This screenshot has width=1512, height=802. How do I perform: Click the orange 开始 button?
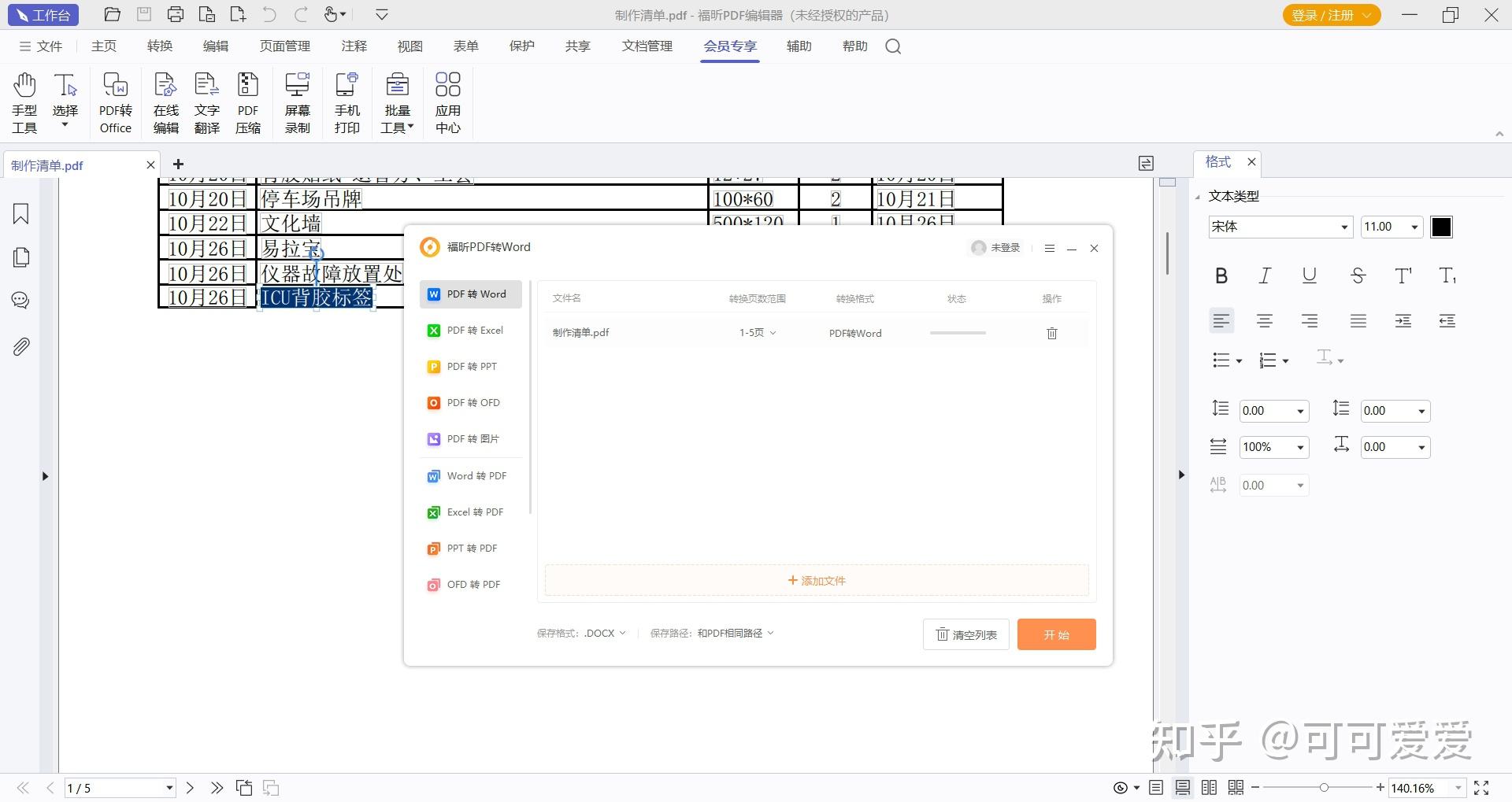[x=1056, y=634]
